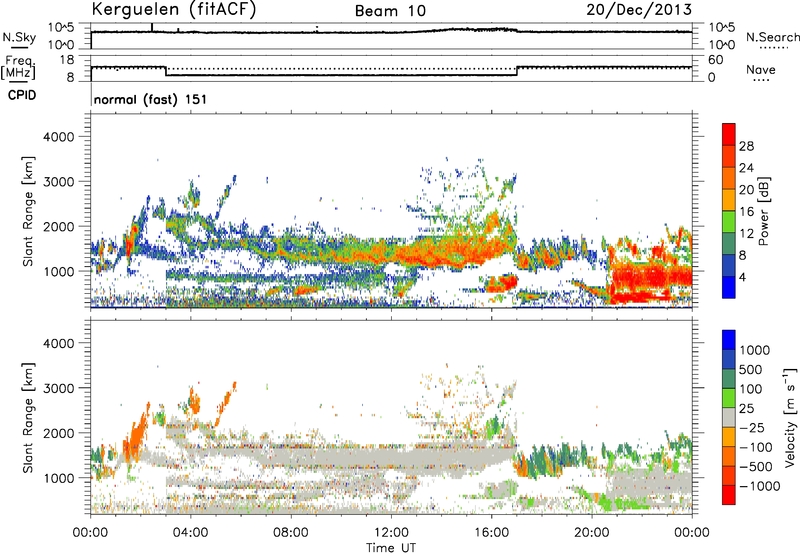The width and height of the screenshot is (800, 554).
Task: Click the 'Kerguelen (fitACF)' title text
Action: (x=173, y=9)
